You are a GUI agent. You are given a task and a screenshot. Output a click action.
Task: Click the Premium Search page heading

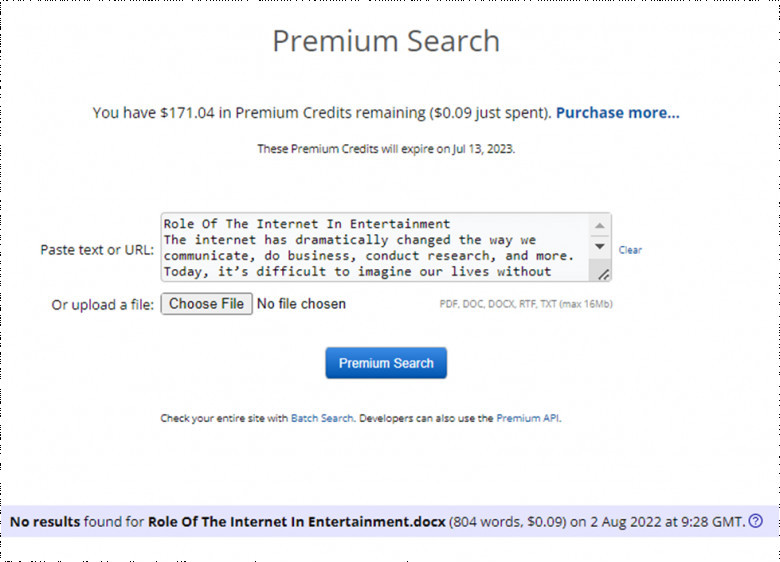(x=386, y=42)
